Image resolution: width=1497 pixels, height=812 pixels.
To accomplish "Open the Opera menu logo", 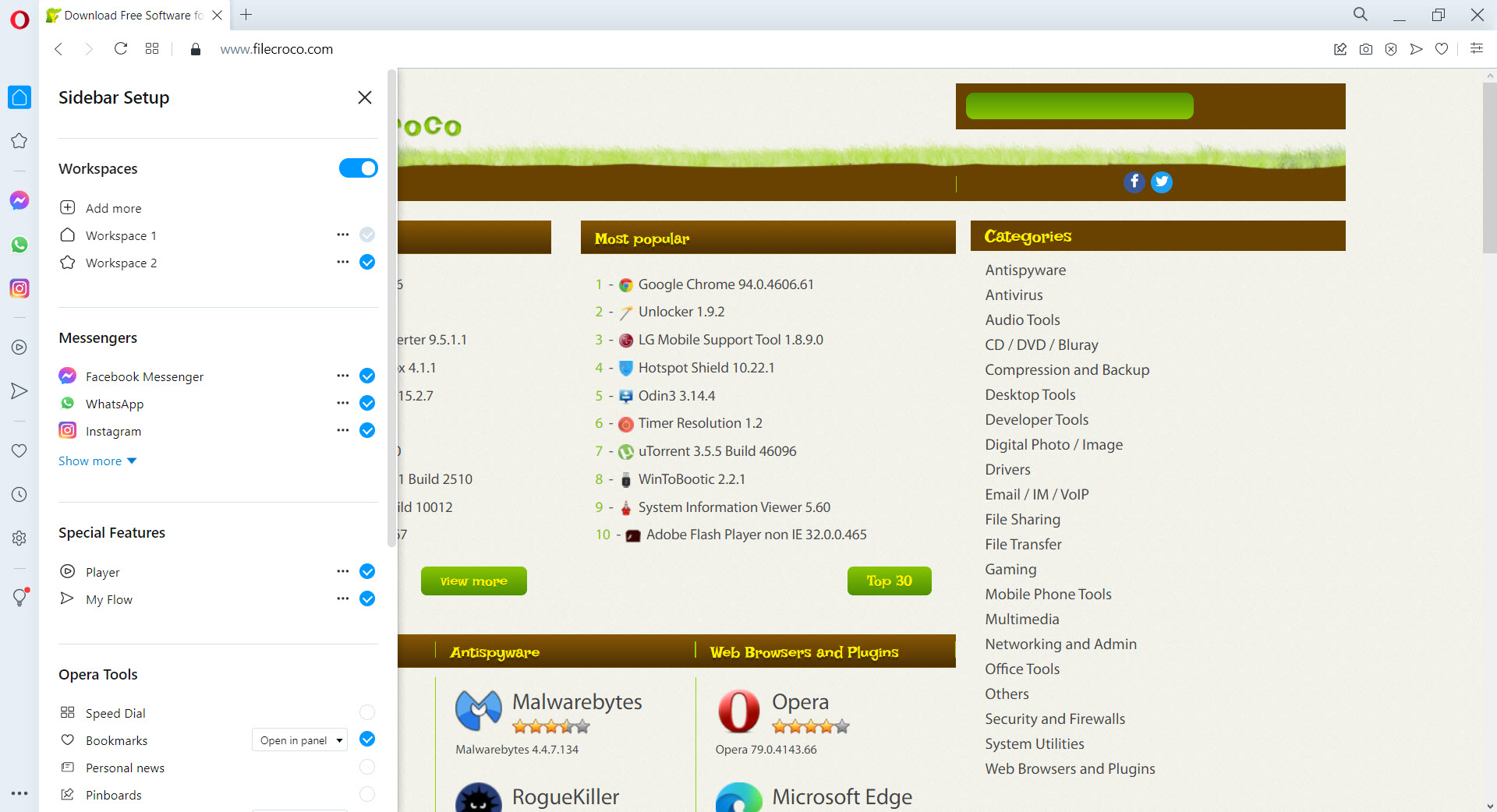I will tap(19, 19).
